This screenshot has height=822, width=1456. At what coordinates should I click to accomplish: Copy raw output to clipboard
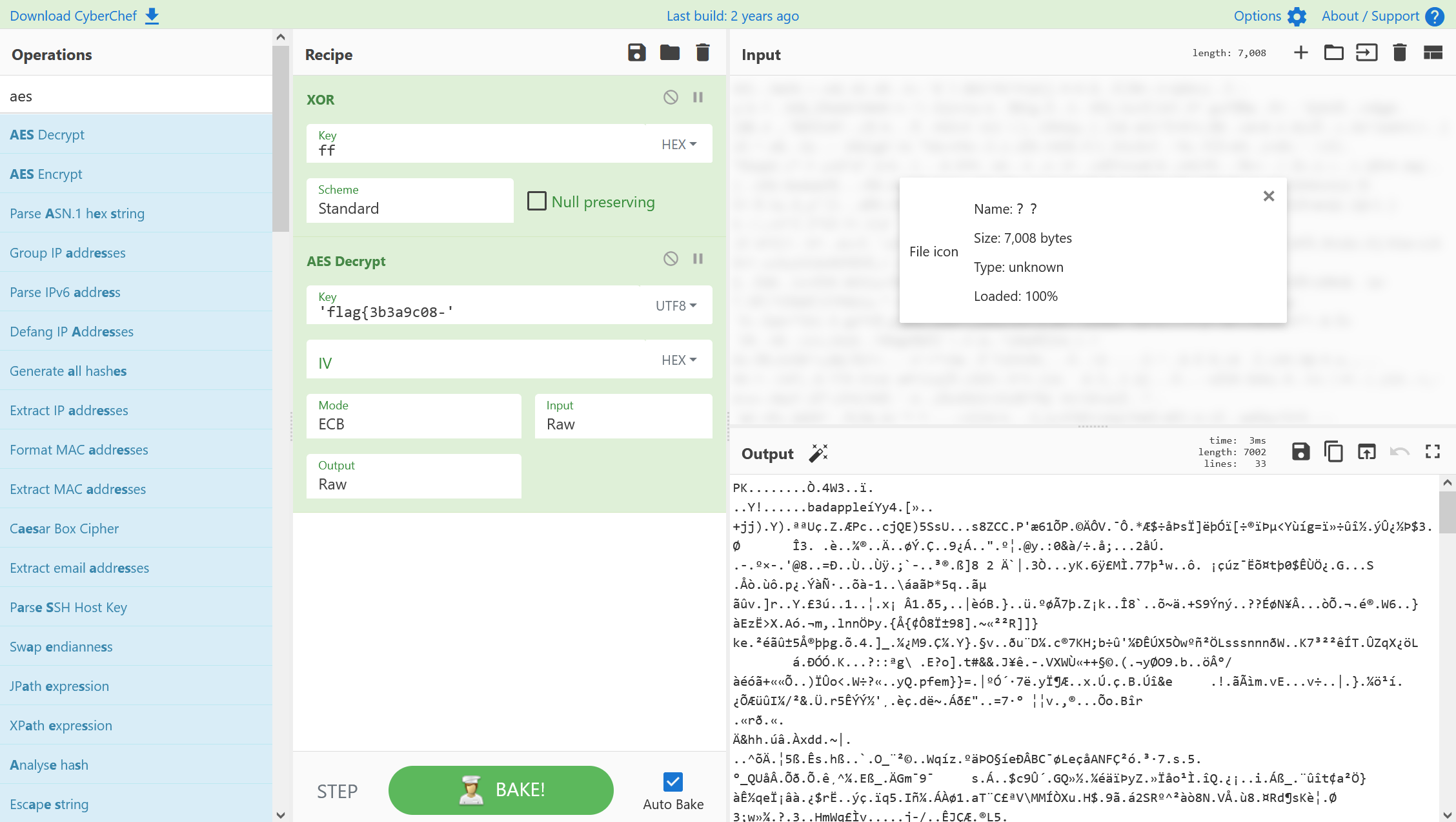tap(1333, 451)
